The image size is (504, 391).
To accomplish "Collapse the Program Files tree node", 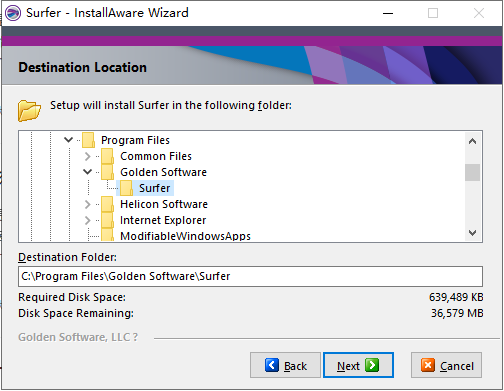I will (x=68, y=140).
